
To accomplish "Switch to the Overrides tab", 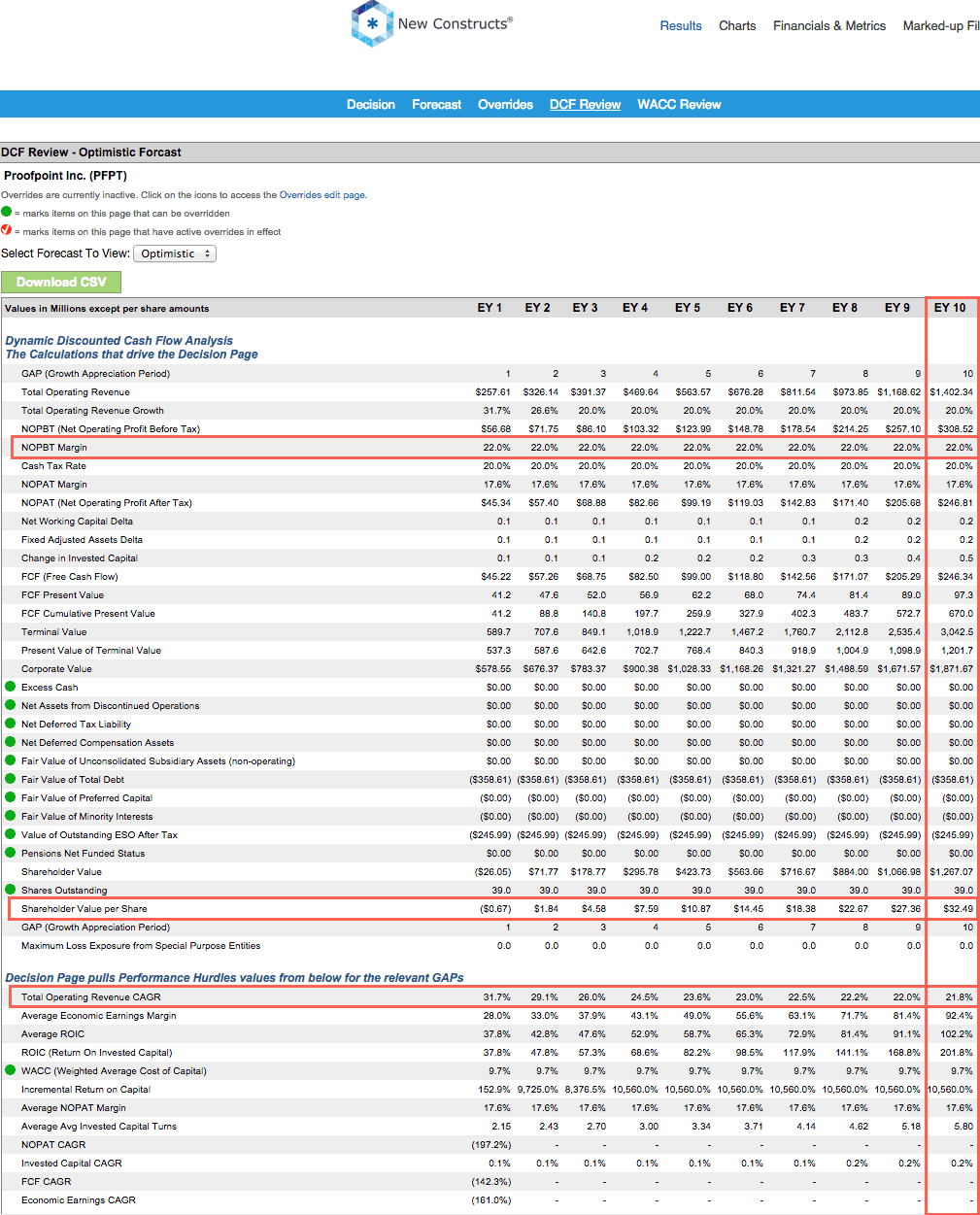I will click(505, 105).
